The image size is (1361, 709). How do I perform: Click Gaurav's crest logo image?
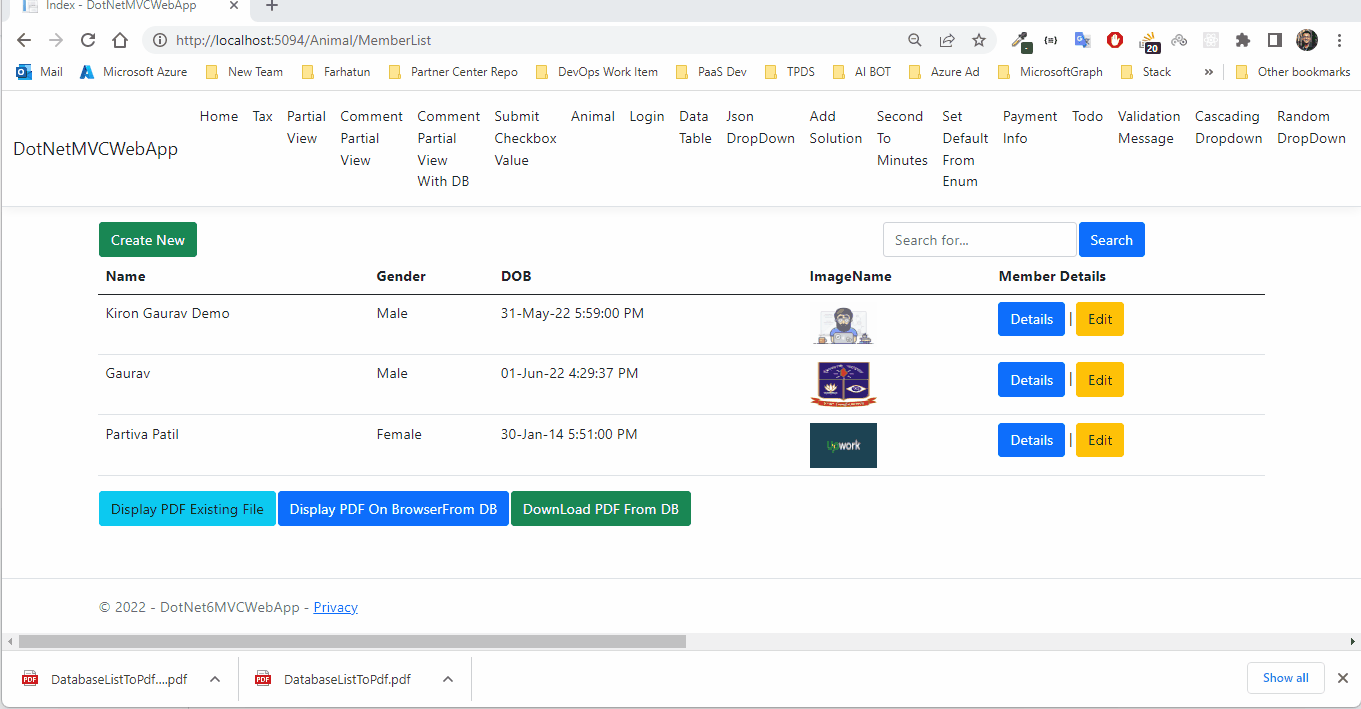843,384
